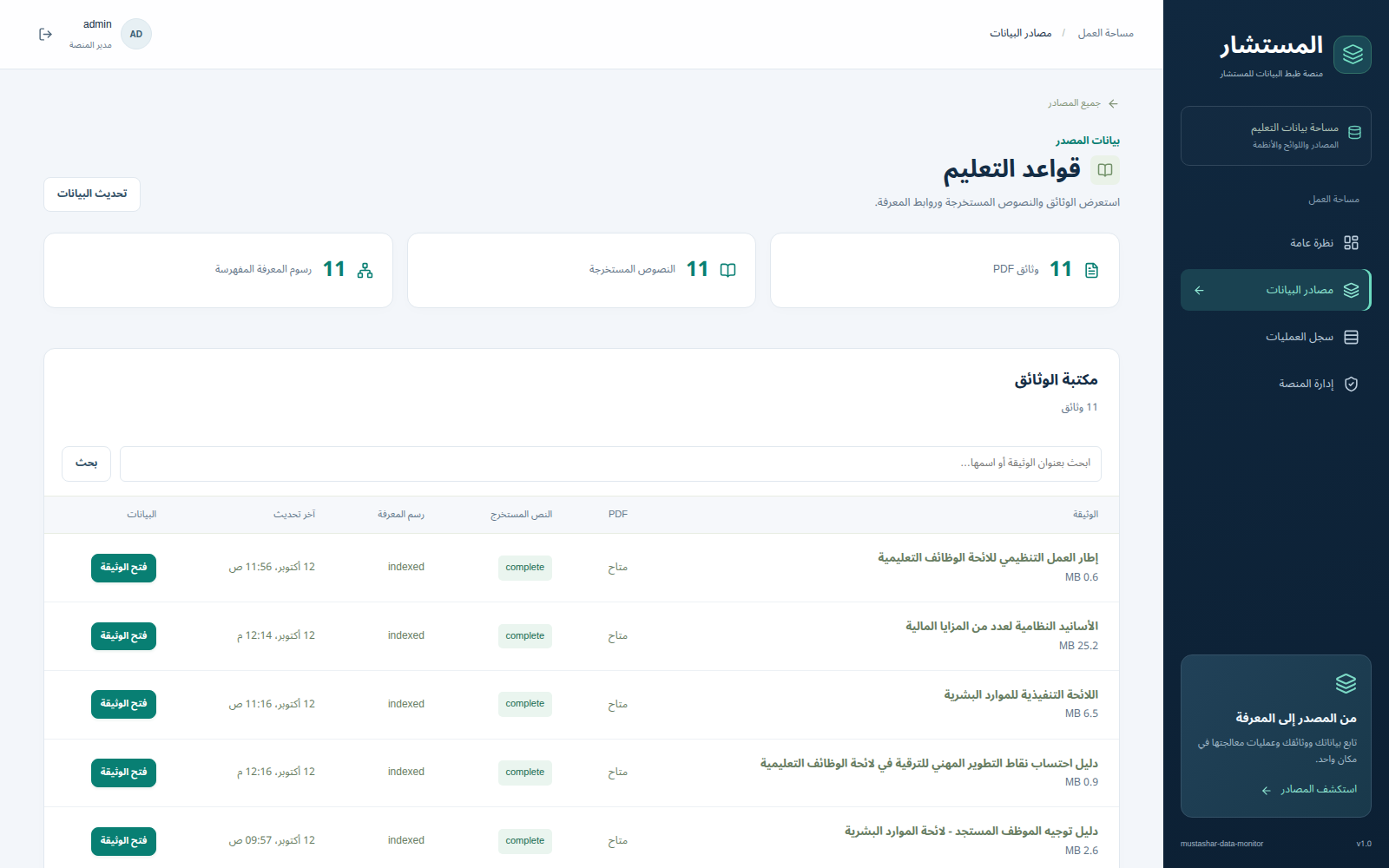
Task: Click الوثيقة column header
Action: (1085, 515)
